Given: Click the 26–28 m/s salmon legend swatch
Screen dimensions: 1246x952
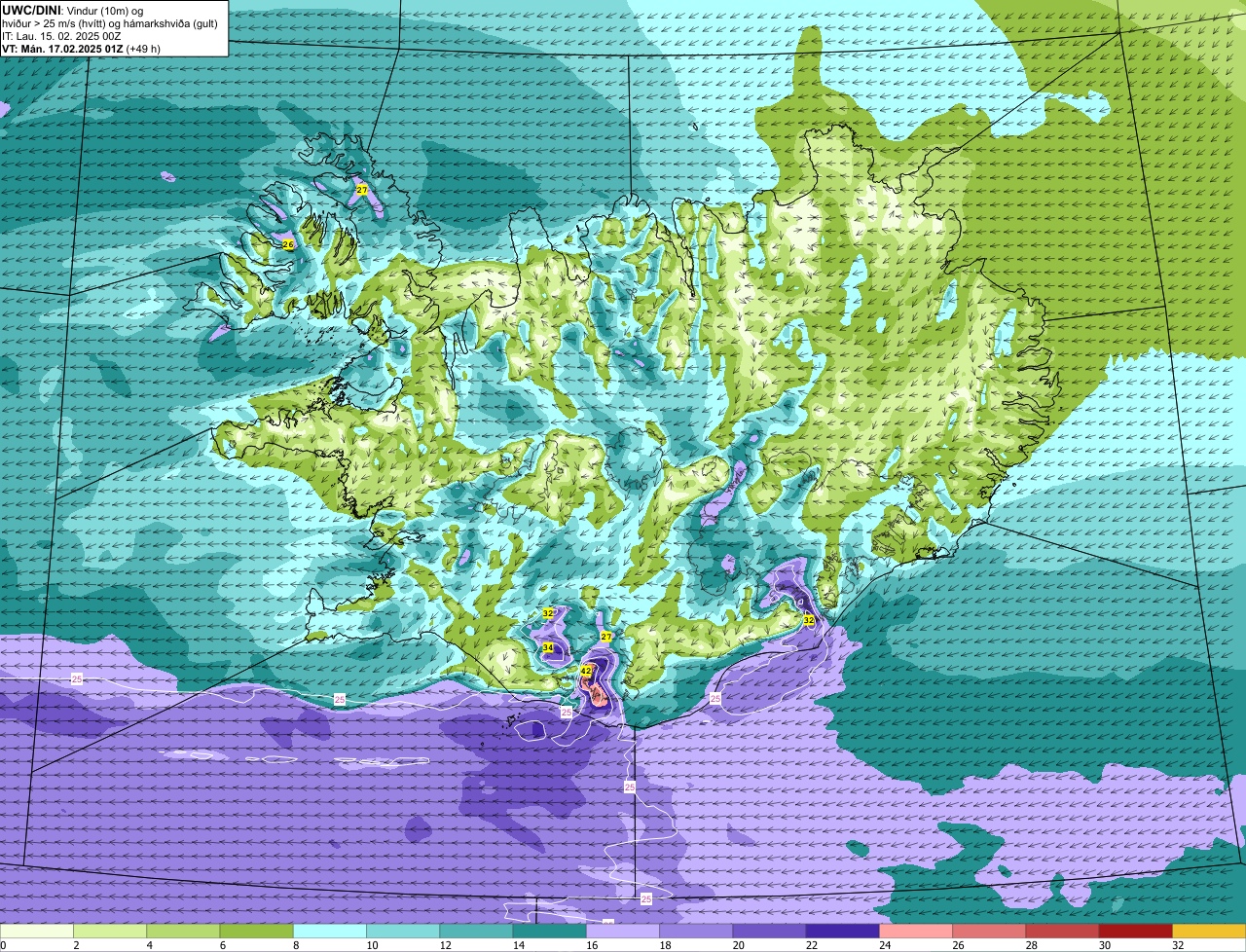Looking at the screenshot, I should [x=990, y=931].
